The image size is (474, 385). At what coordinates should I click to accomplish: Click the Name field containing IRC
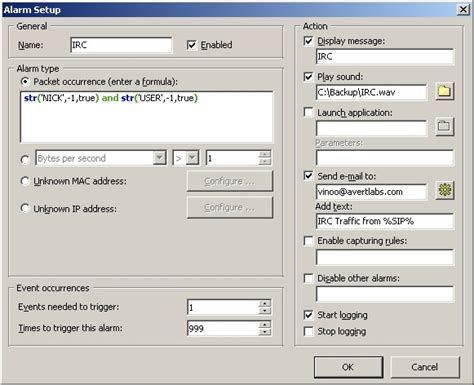tap(121, 45)
